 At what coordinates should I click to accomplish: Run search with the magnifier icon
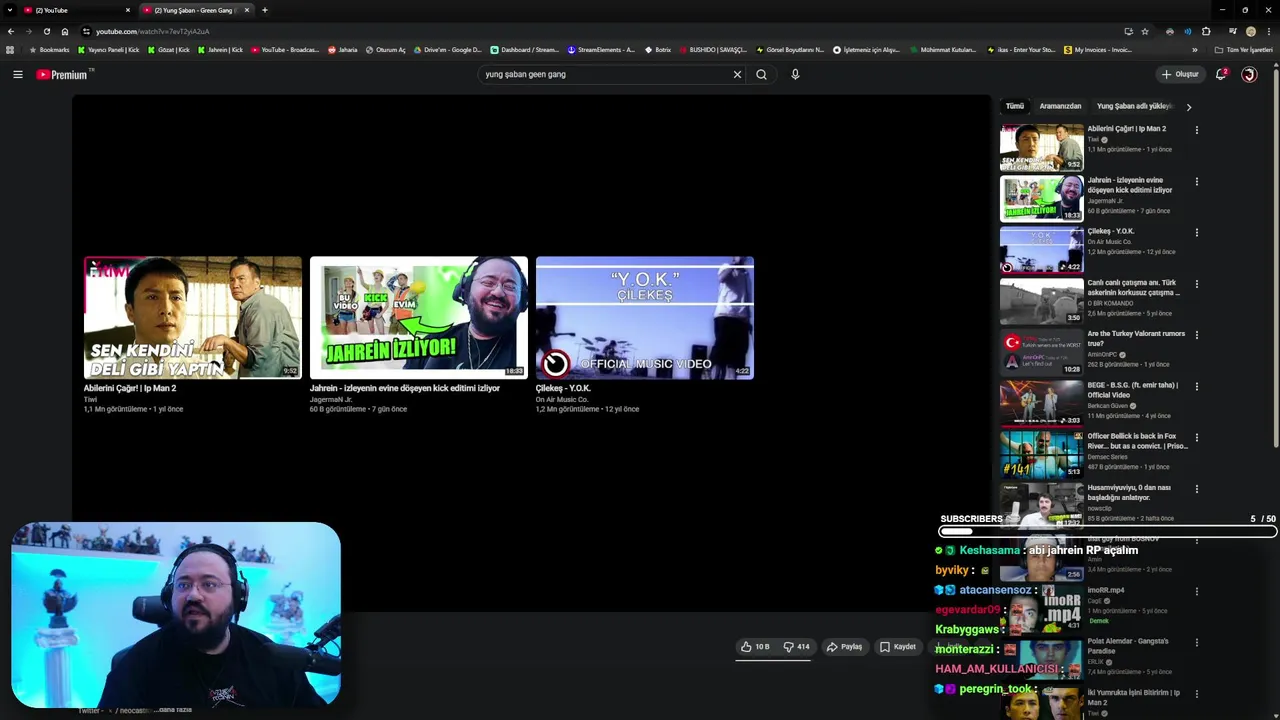tap(761, 74)
